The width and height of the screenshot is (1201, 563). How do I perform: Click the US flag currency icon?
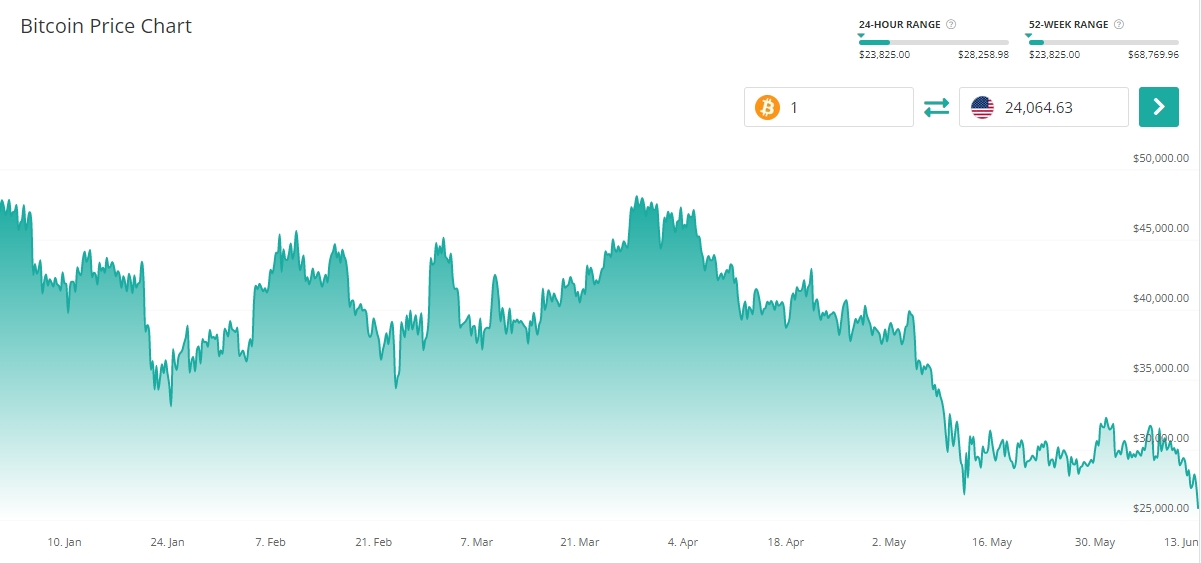click(x=982, y=107)
